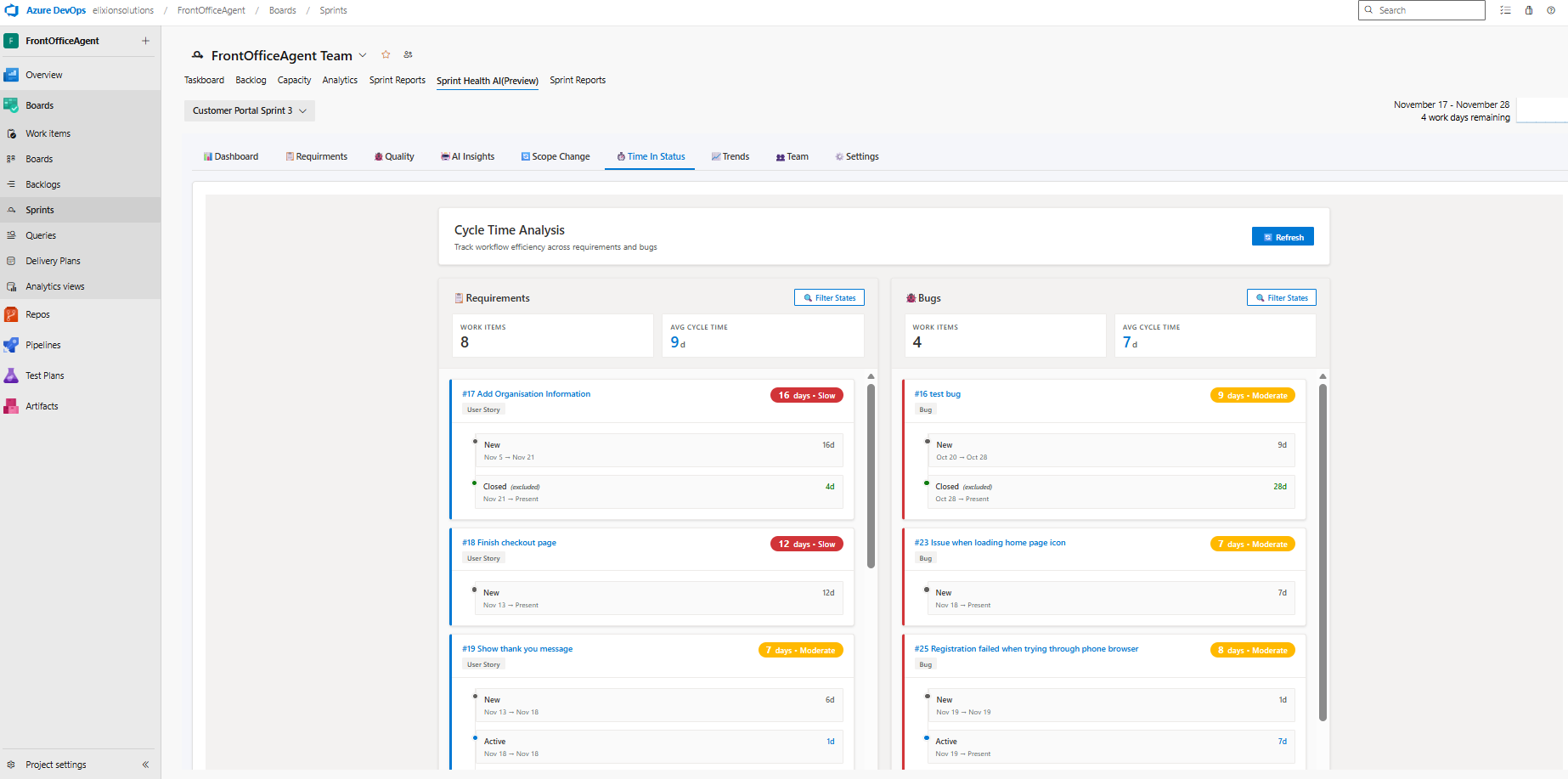Switch to the Scope Change tab

(x=556, y=156)
